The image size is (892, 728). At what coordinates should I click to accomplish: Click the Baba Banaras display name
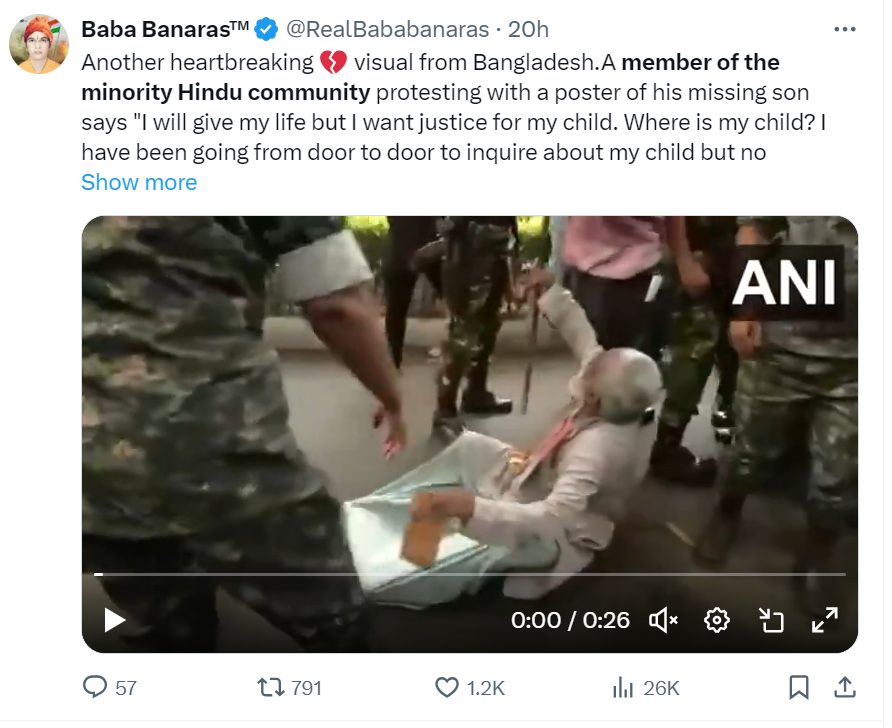165,29
